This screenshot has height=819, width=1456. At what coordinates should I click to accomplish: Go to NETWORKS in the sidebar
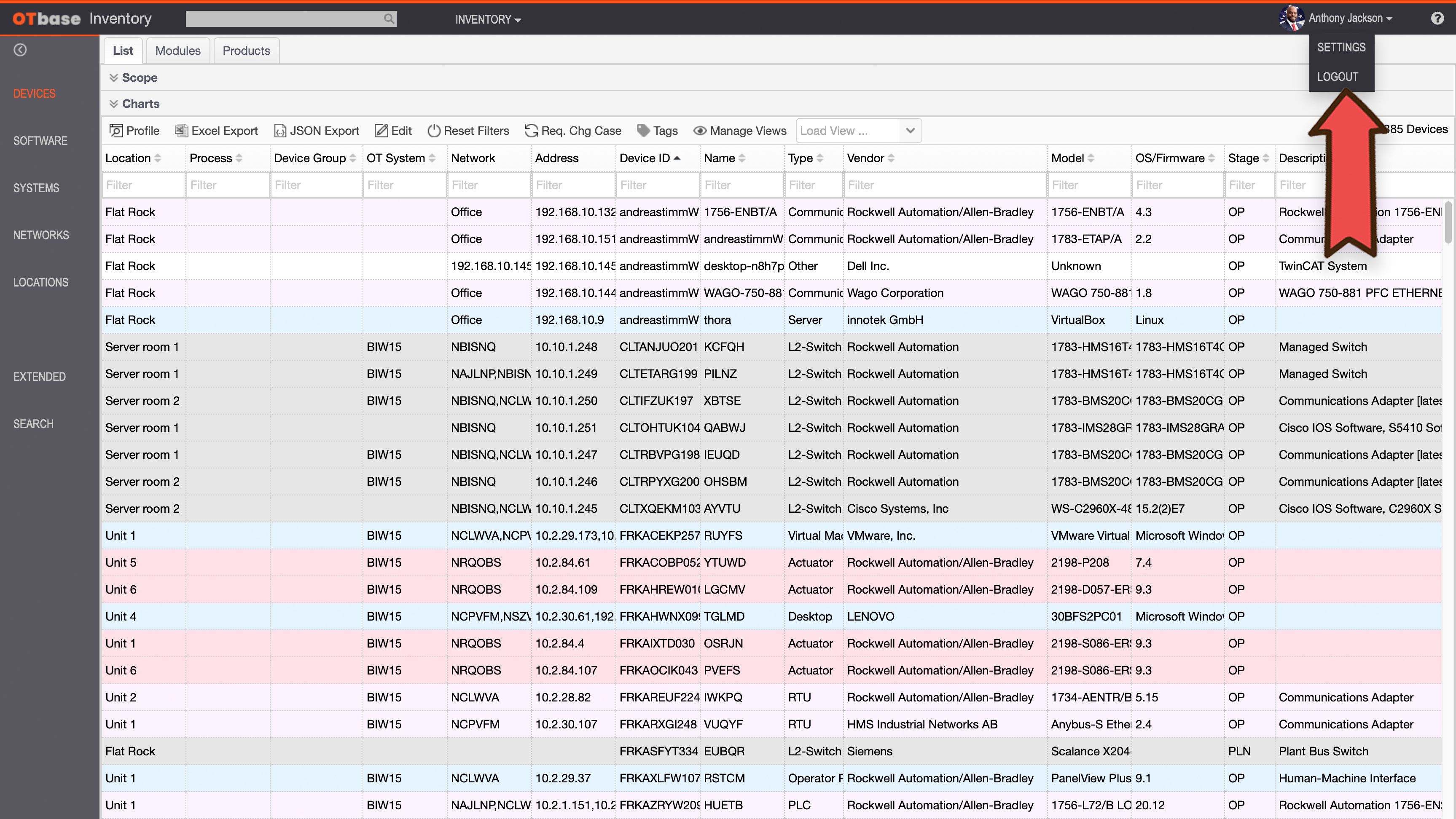[41, 235]
